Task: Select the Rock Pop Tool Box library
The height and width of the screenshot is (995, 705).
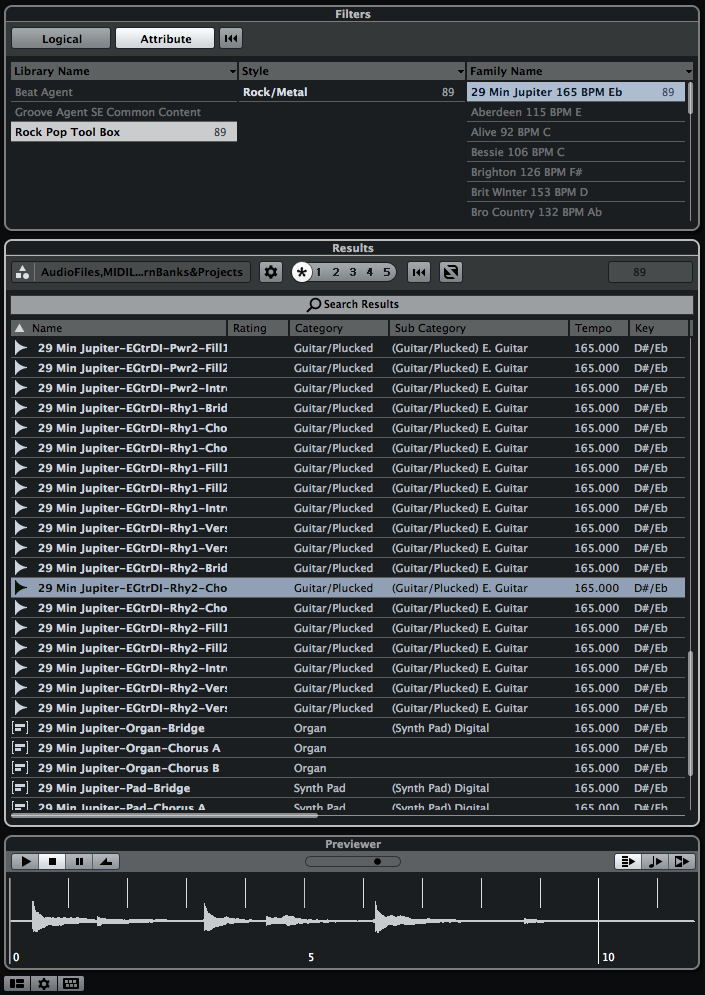Action: tap(124, 132)
